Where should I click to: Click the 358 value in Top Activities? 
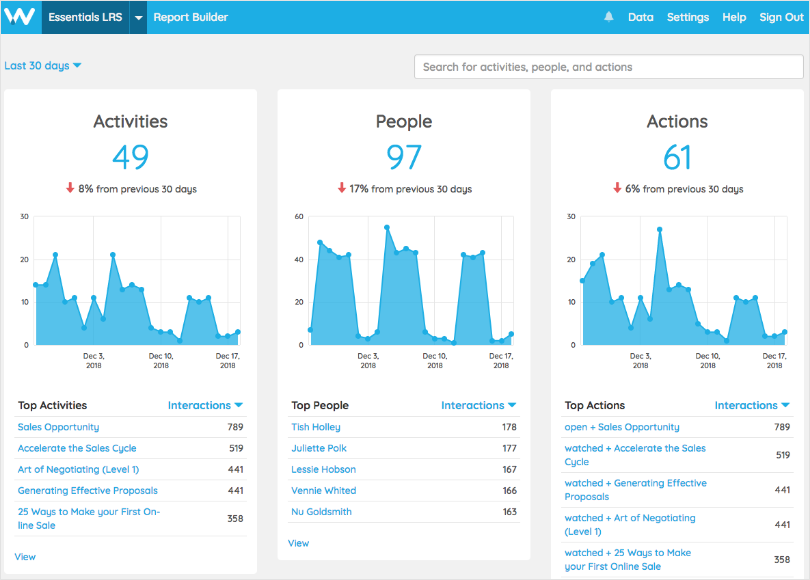click(235, 519)
